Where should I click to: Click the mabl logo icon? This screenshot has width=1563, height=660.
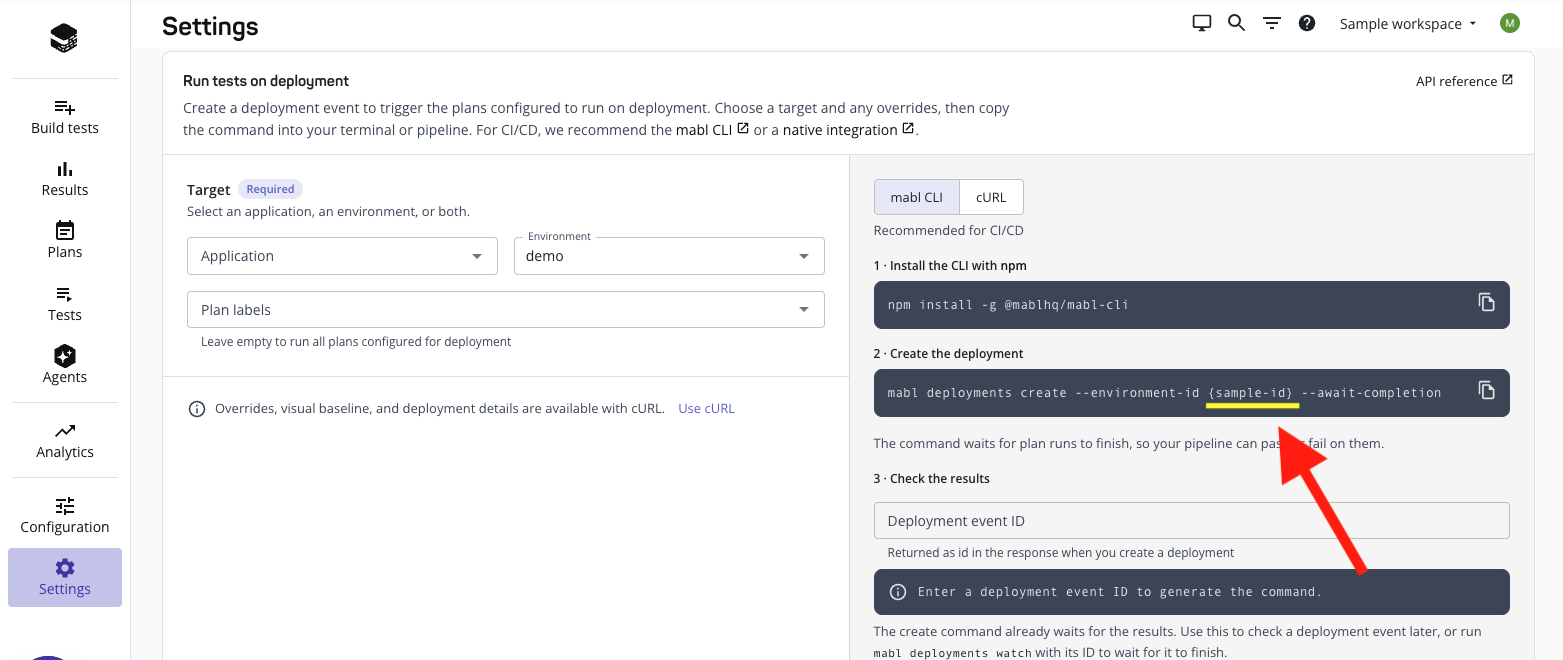tap(64, 38)
